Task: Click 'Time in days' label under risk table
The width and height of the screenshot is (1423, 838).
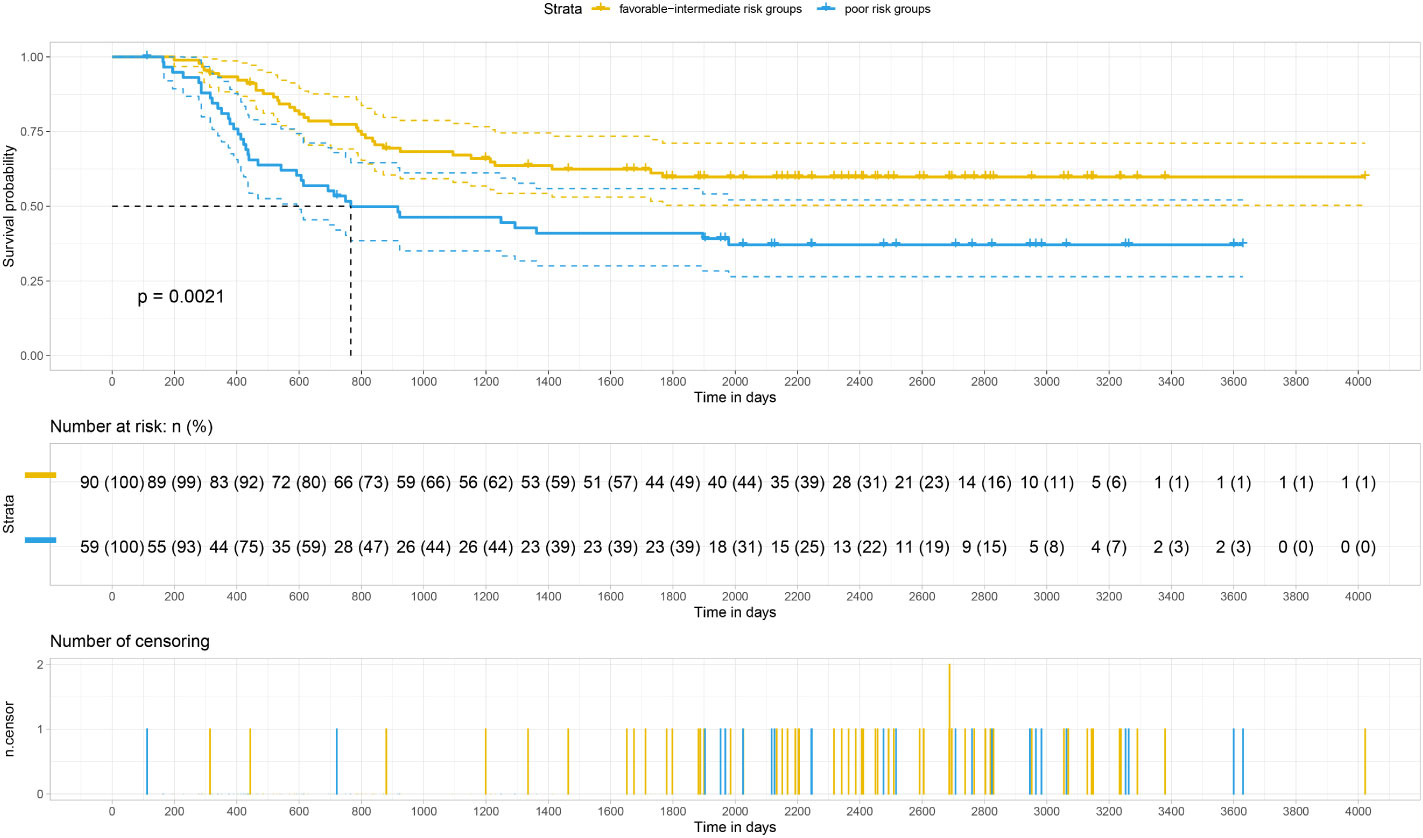Action: (x=735, y=612)
